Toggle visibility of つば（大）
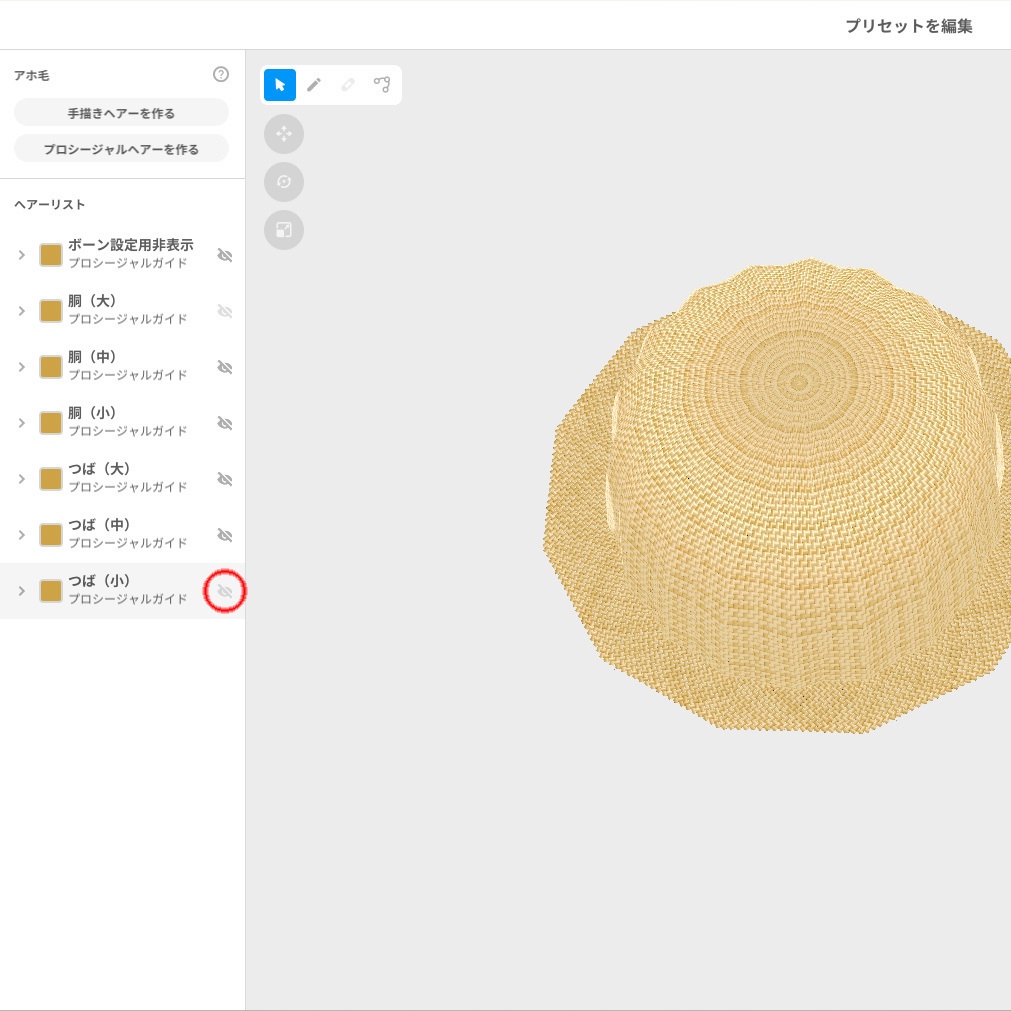The width and height of the screenshot is (1011, 1011). click(x=224, y=480)
